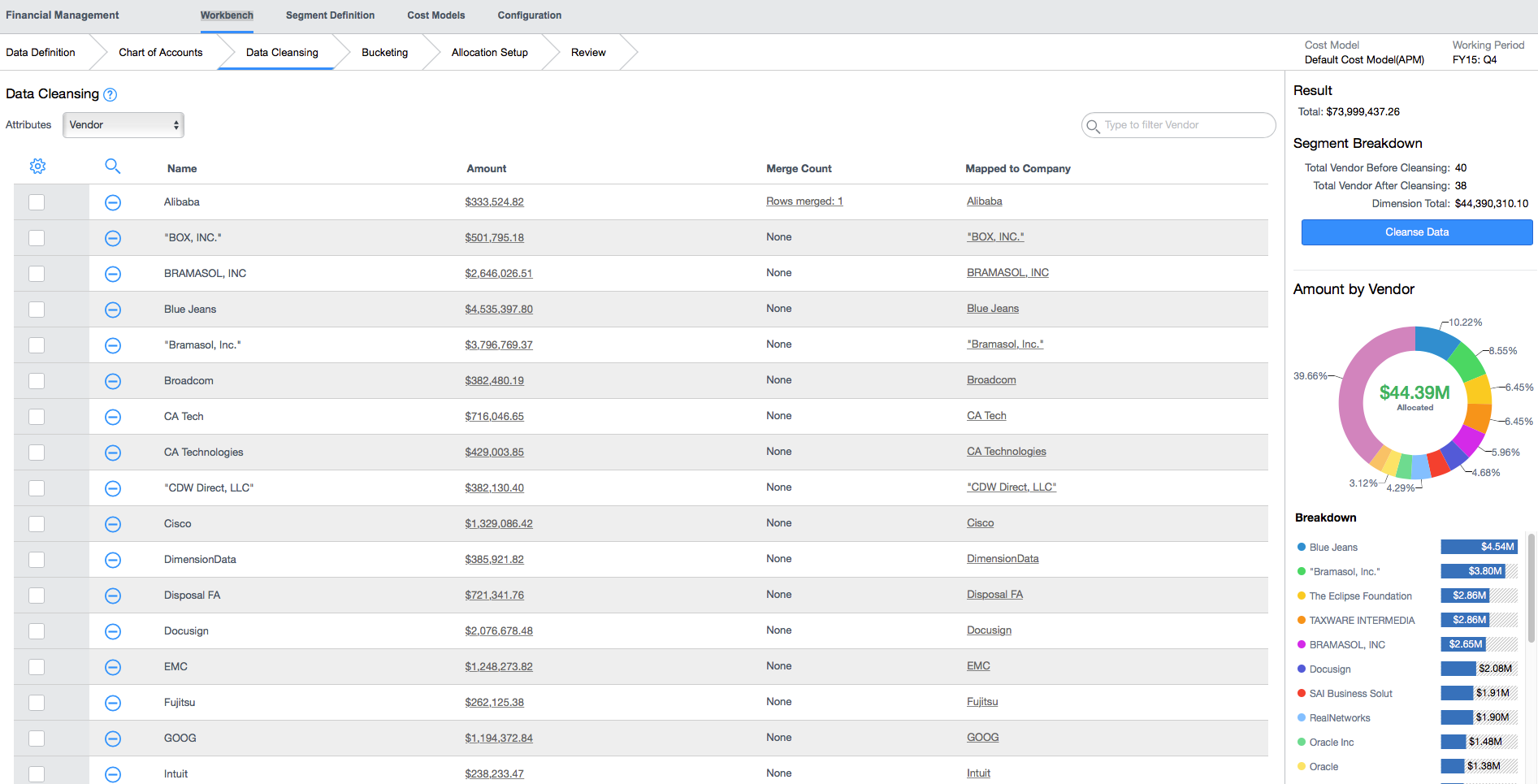This screenshot has width=1538, height=784.
Task: Click the Cleanse Data button
Action: click(x=1417, y=232)
